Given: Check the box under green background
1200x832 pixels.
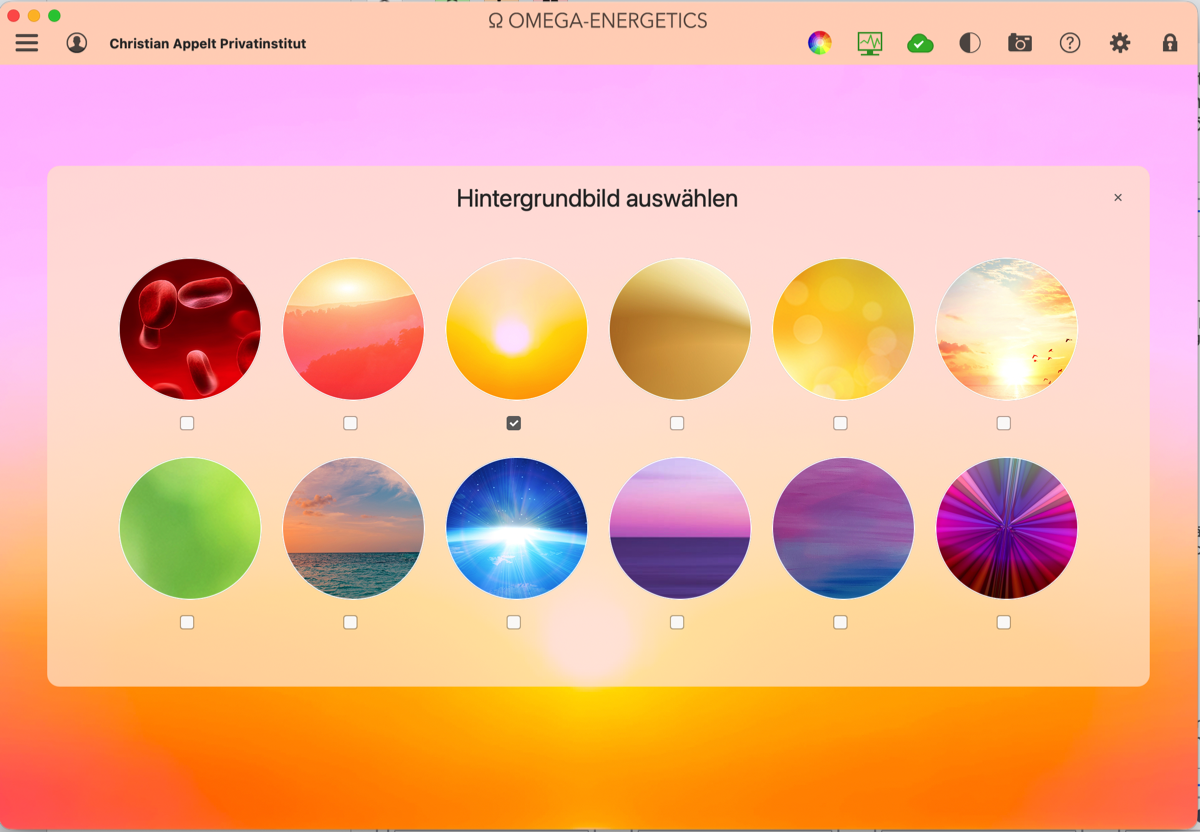Looking at the screenshot, I should [x=187, y=622].
